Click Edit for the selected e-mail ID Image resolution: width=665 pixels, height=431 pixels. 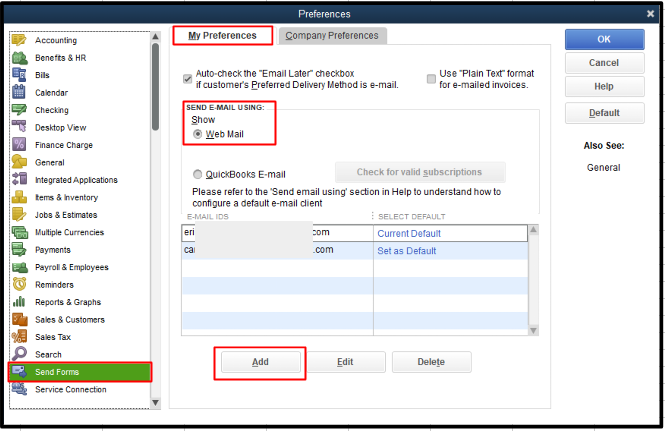(345, 362)
